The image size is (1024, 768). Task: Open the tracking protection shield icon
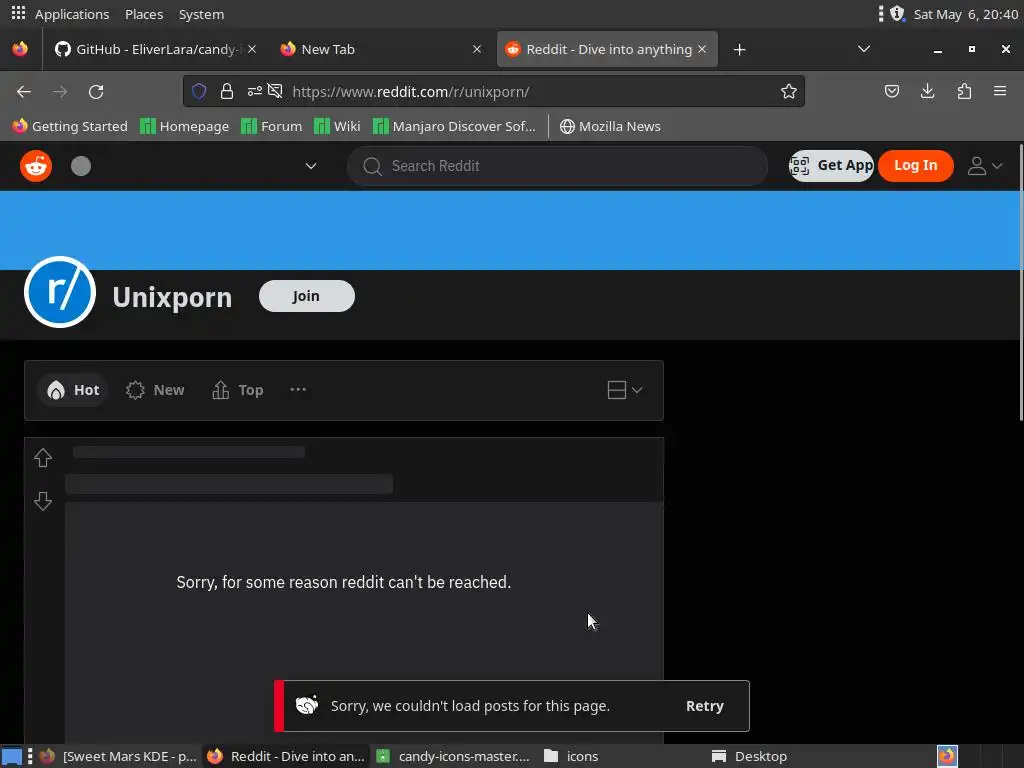199,91
